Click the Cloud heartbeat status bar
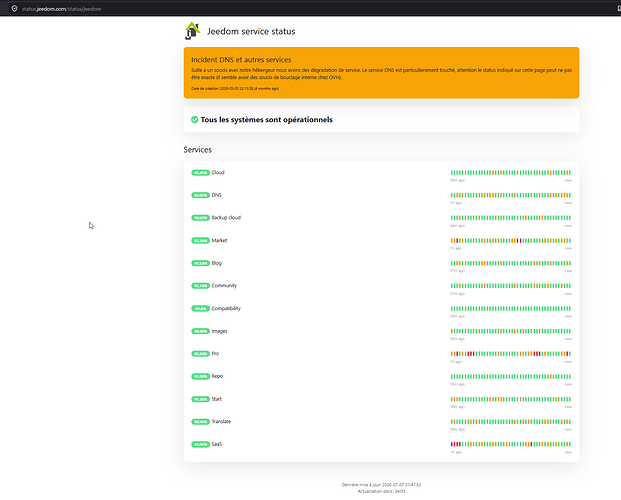The height and width of the screenshot is (500, 621). coord(511,173)
